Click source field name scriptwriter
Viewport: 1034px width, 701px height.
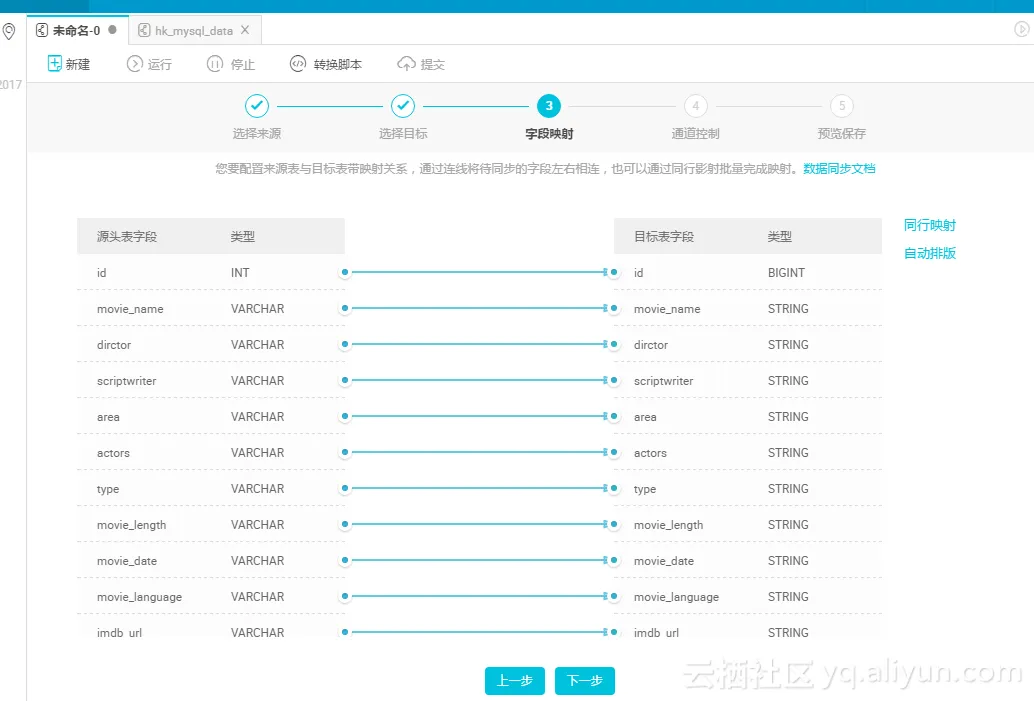tap(127, 381)
